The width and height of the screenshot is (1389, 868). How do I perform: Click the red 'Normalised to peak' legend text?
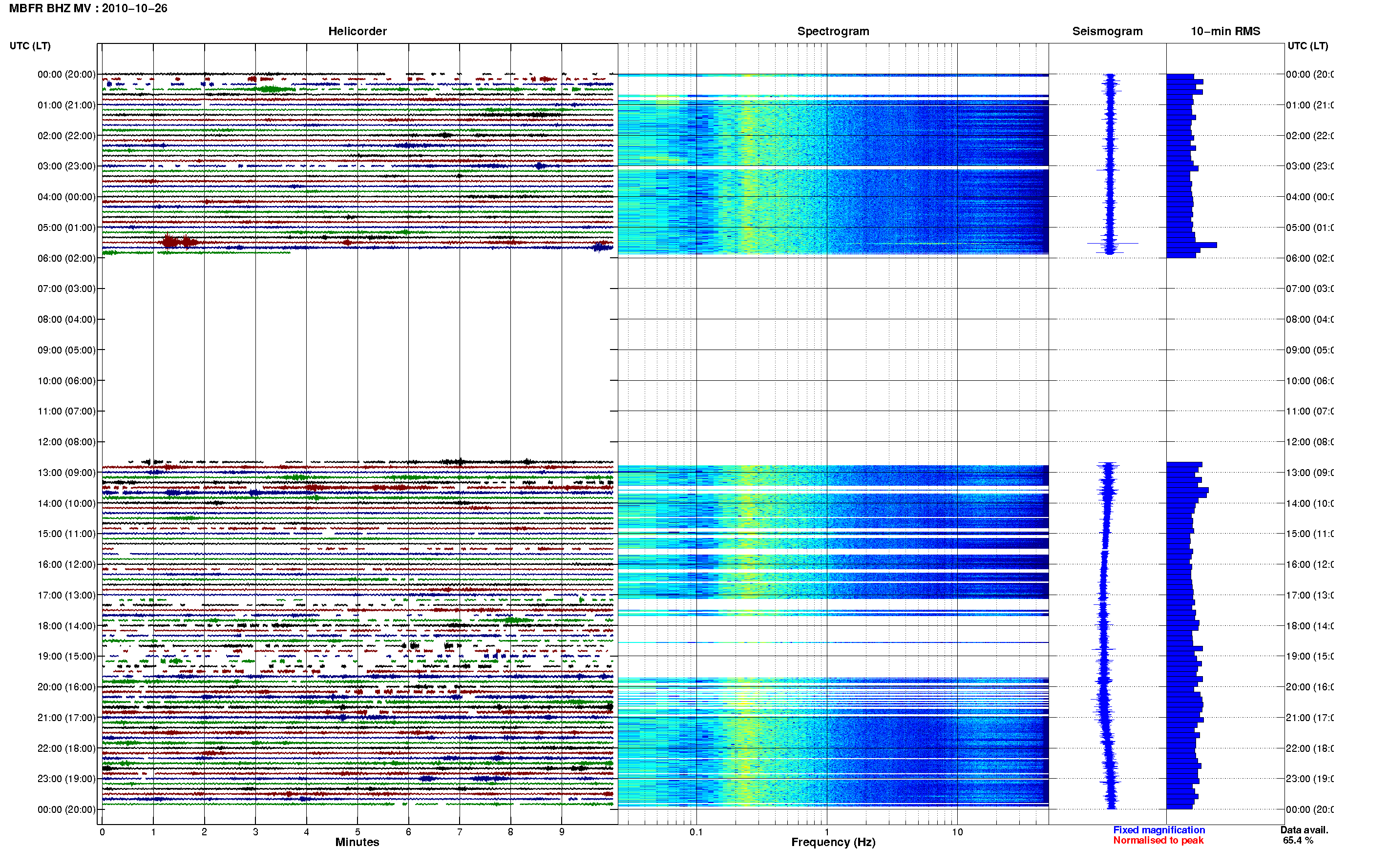tap(1158, 841)
